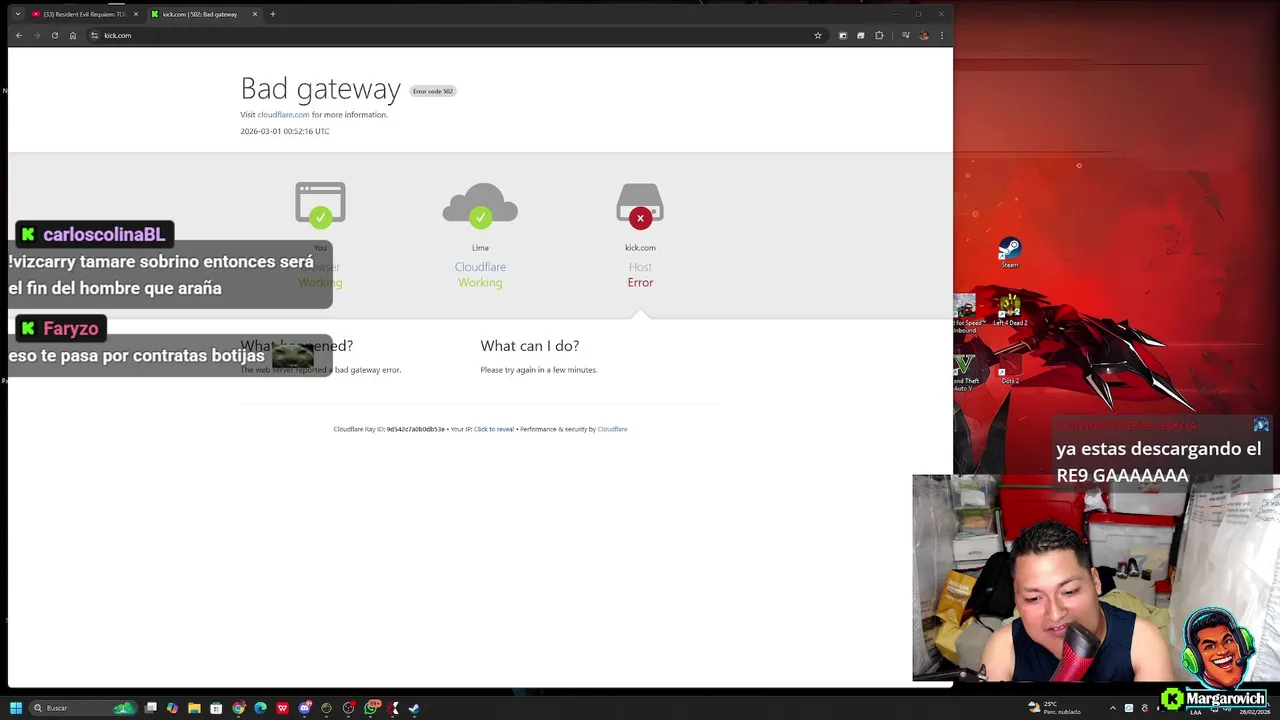1280x720 pixels.
Task: Open the Steam desktop shortcut
Action: (x=1010, y=252)
